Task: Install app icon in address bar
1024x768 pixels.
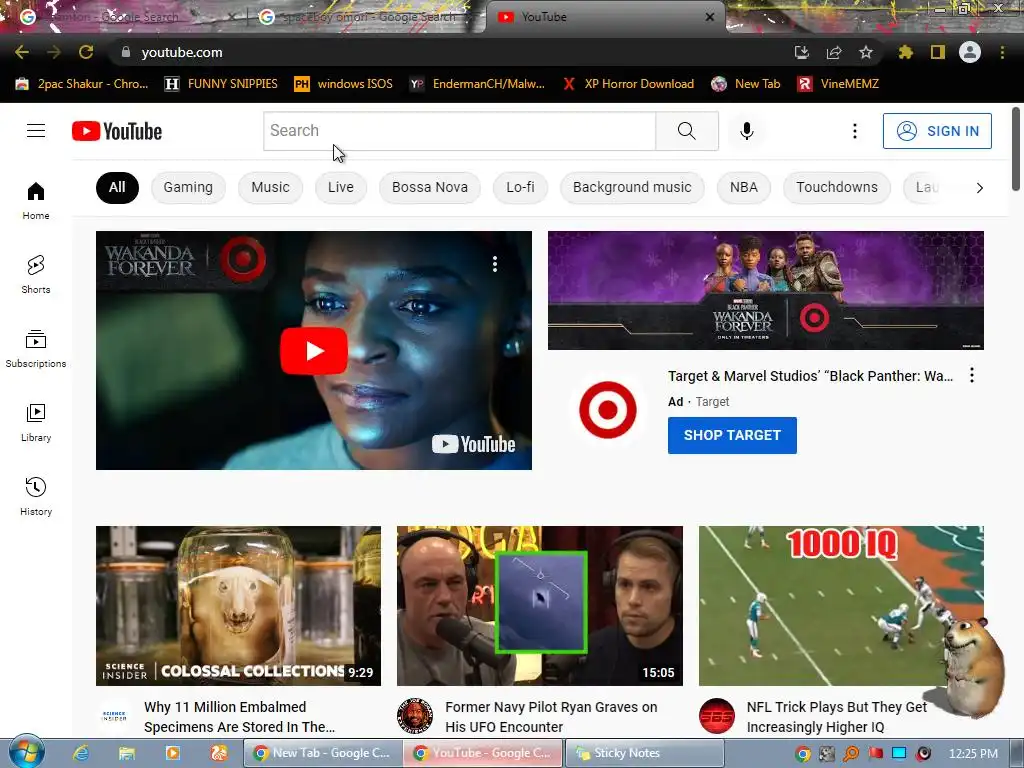Action: point(801,52)
